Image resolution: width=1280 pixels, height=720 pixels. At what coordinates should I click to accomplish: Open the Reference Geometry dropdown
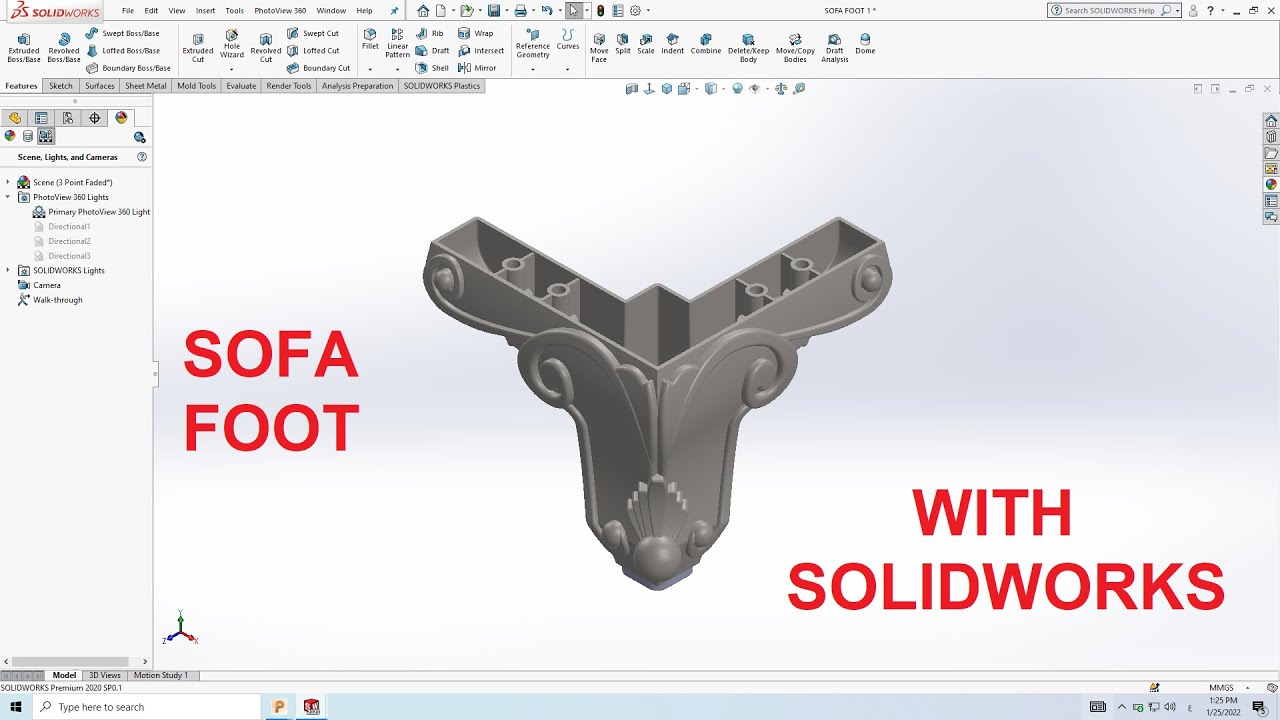click(x=533, y=69)
